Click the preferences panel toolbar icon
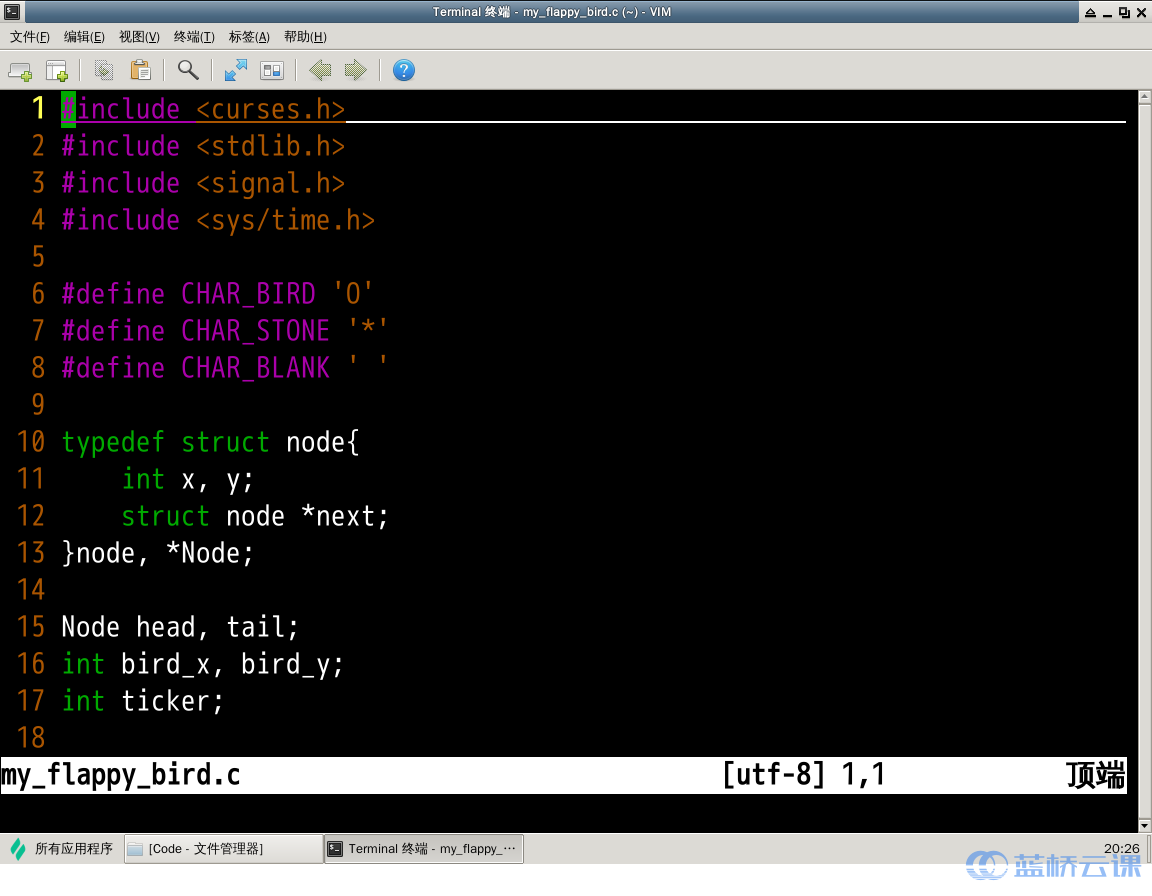Viewport: 1152px width, 896px height. (272, 70)
